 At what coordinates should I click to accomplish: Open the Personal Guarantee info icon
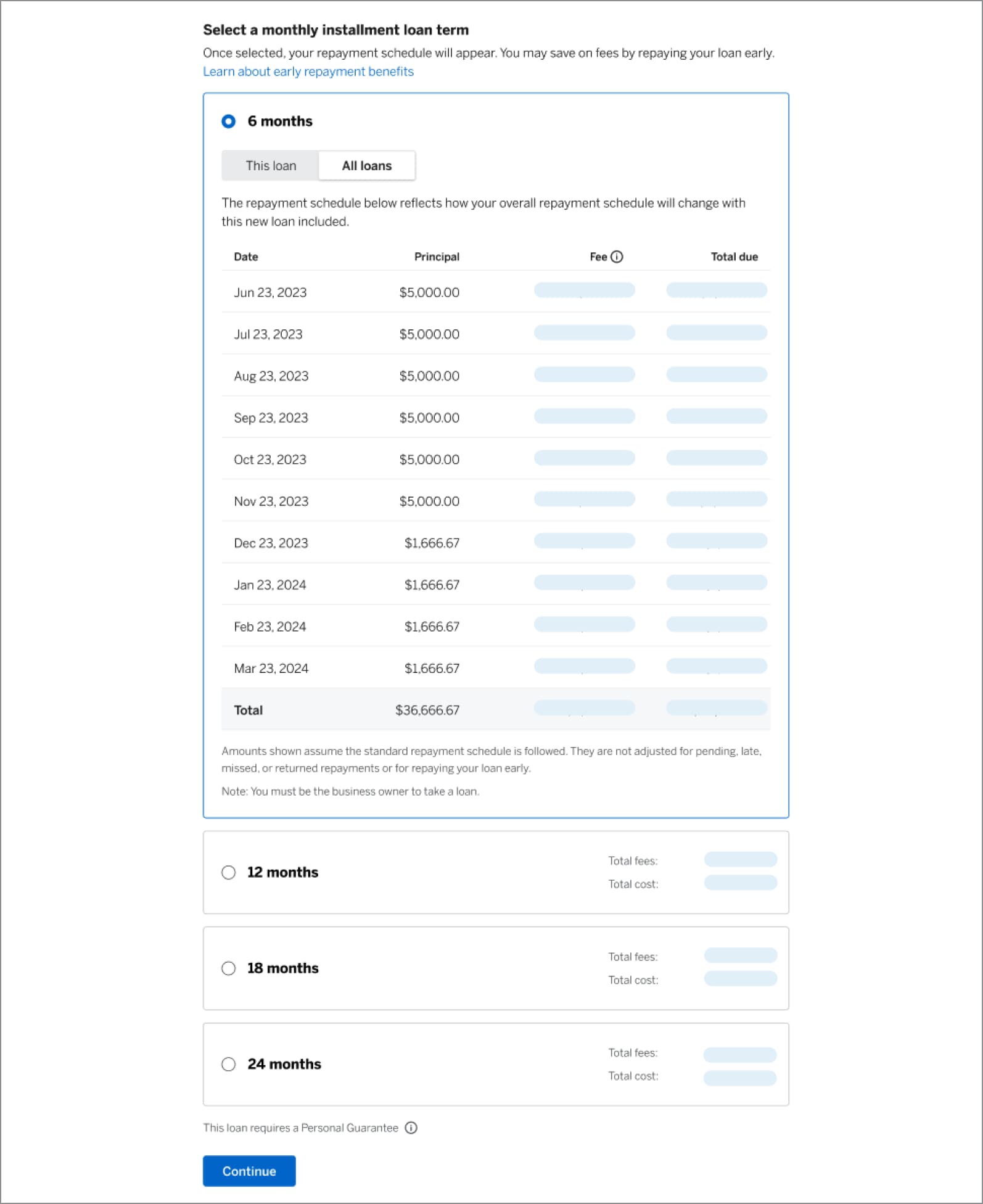tap(411, 1128)
